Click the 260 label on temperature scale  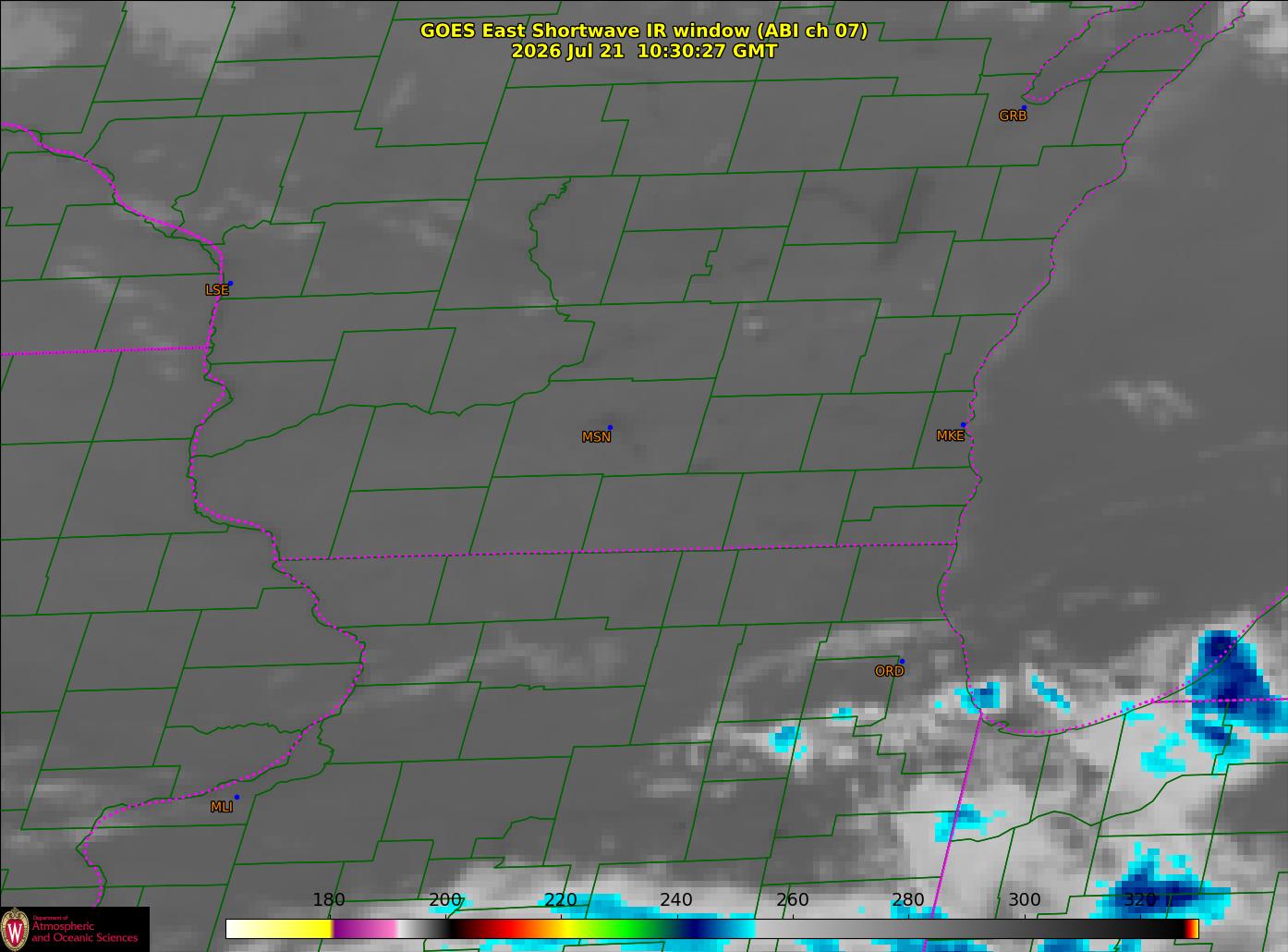(793, 899)
